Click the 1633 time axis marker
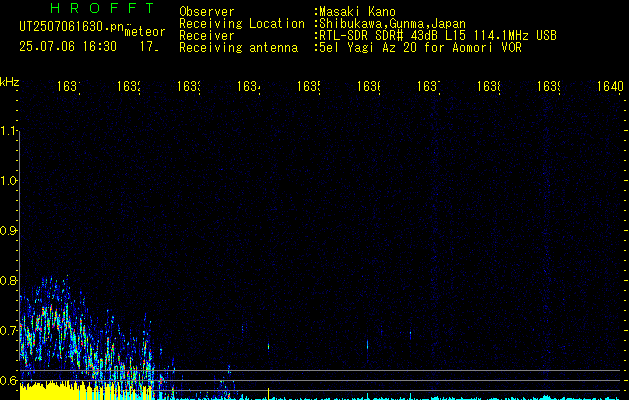Screen dimensions: 629x400 (x=189, y=86)
